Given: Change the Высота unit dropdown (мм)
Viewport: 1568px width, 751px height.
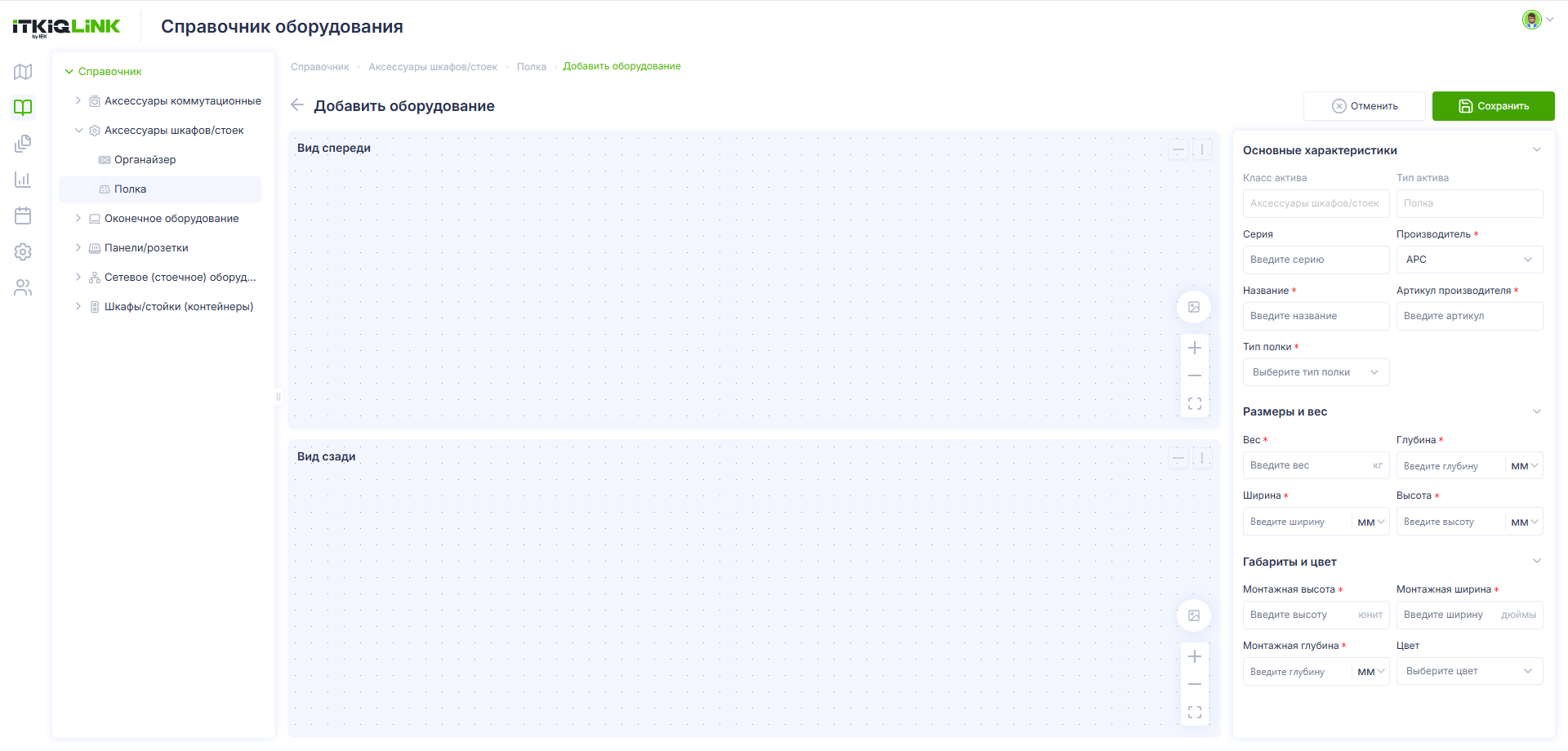Looking at the screenshot, I should 1524,522.
